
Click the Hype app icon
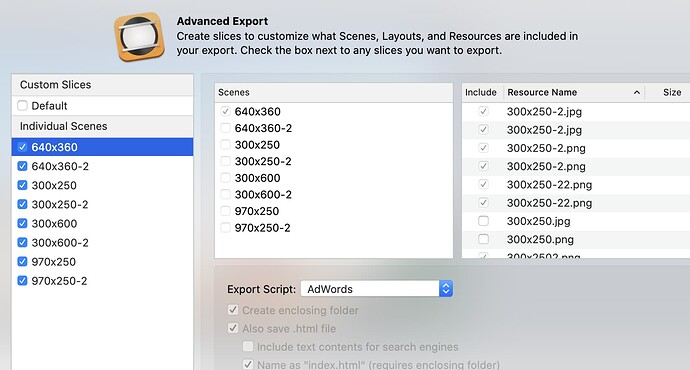click(x=139, y=37)
